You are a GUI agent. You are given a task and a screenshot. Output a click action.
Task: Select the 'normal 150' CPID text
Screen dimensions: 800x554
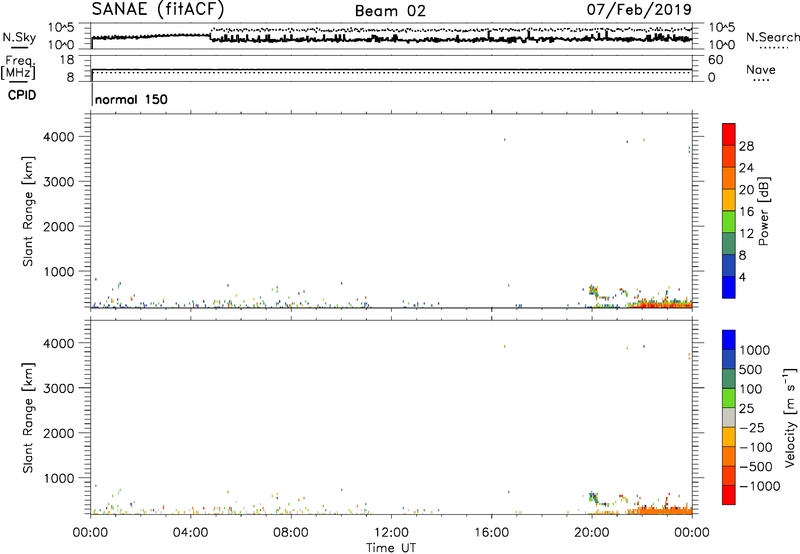[131, 99]
